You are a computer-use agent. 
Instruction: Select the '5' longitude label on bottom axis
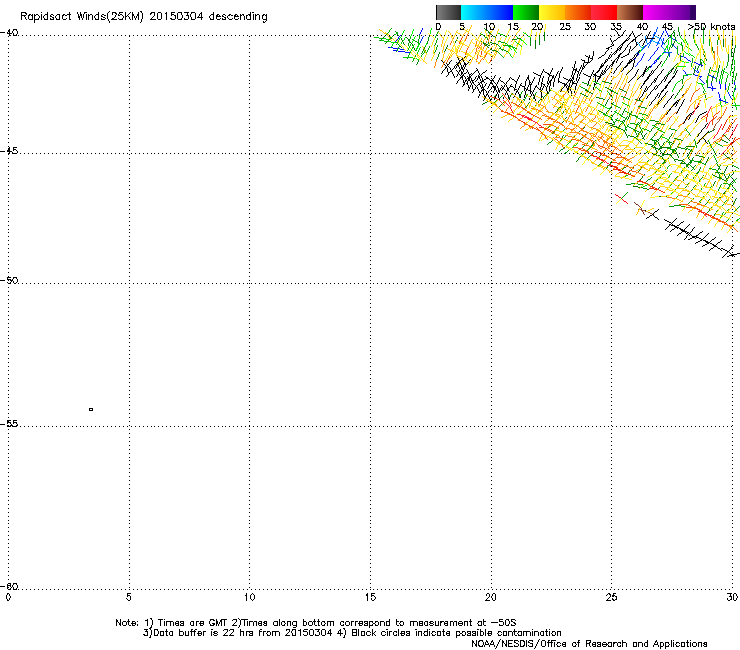128,598
